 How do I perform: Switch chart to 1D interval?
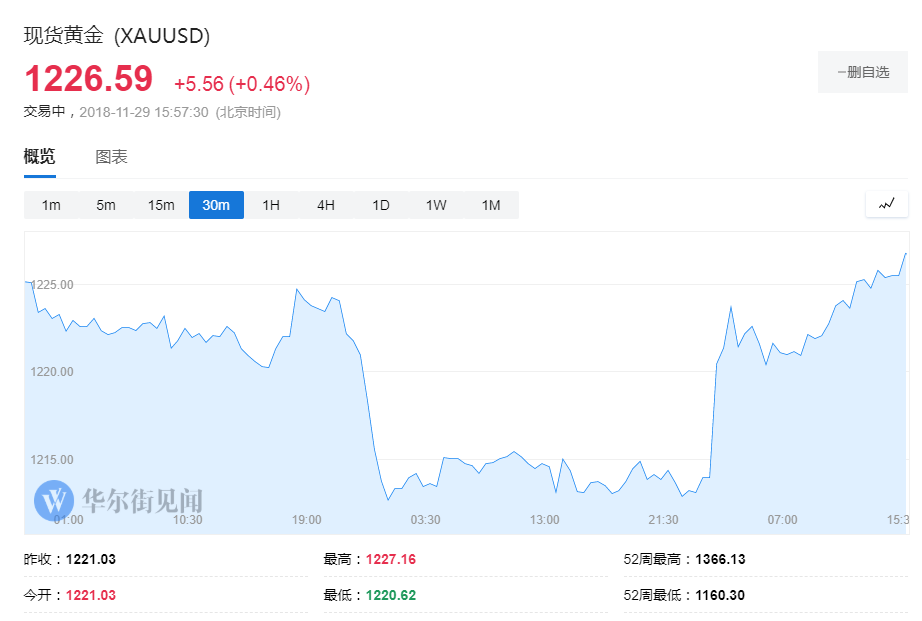381,205
